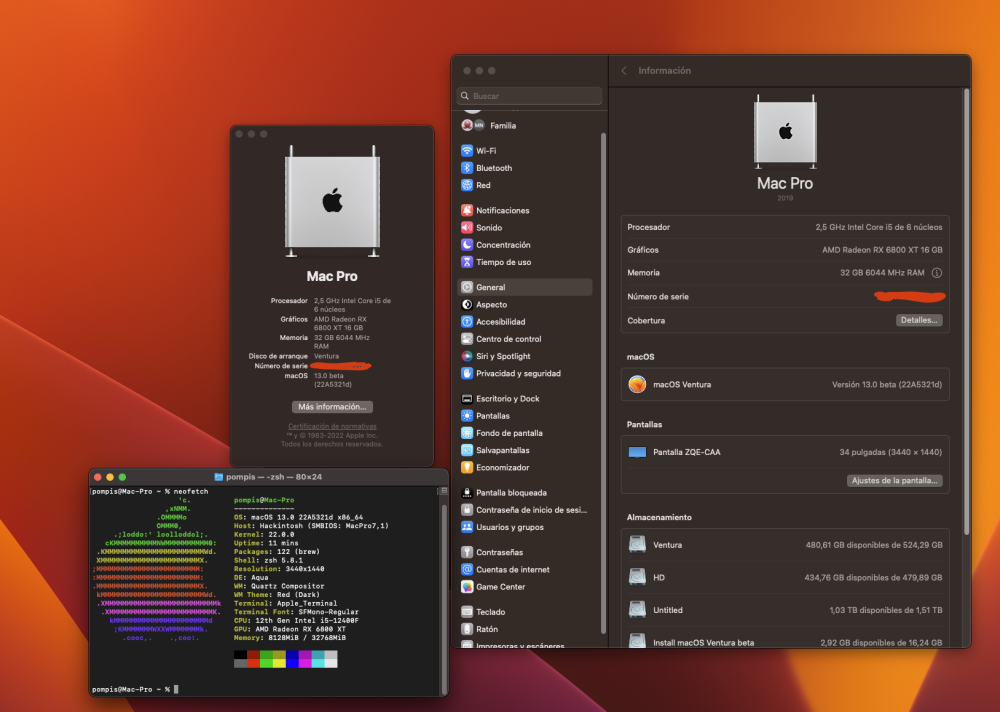Click 'AMD Radeon RX 6800 XT 16 GB' value
This screenshot has width=1000, height=712.
pyautogui.click(x=882, y=250)
